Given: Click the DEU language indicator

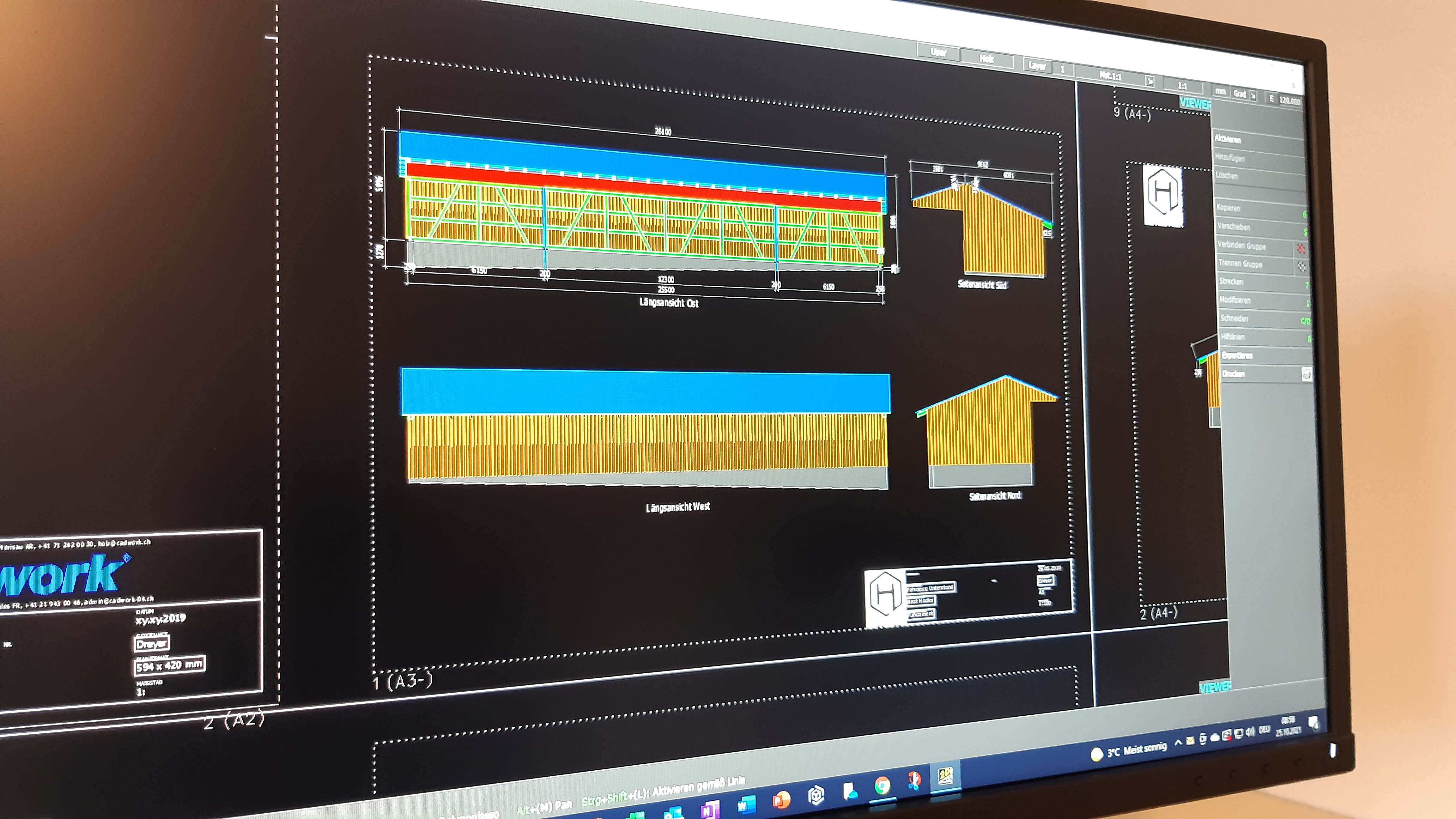Looking at the screenshot, I should click(x=1265, y=730).
